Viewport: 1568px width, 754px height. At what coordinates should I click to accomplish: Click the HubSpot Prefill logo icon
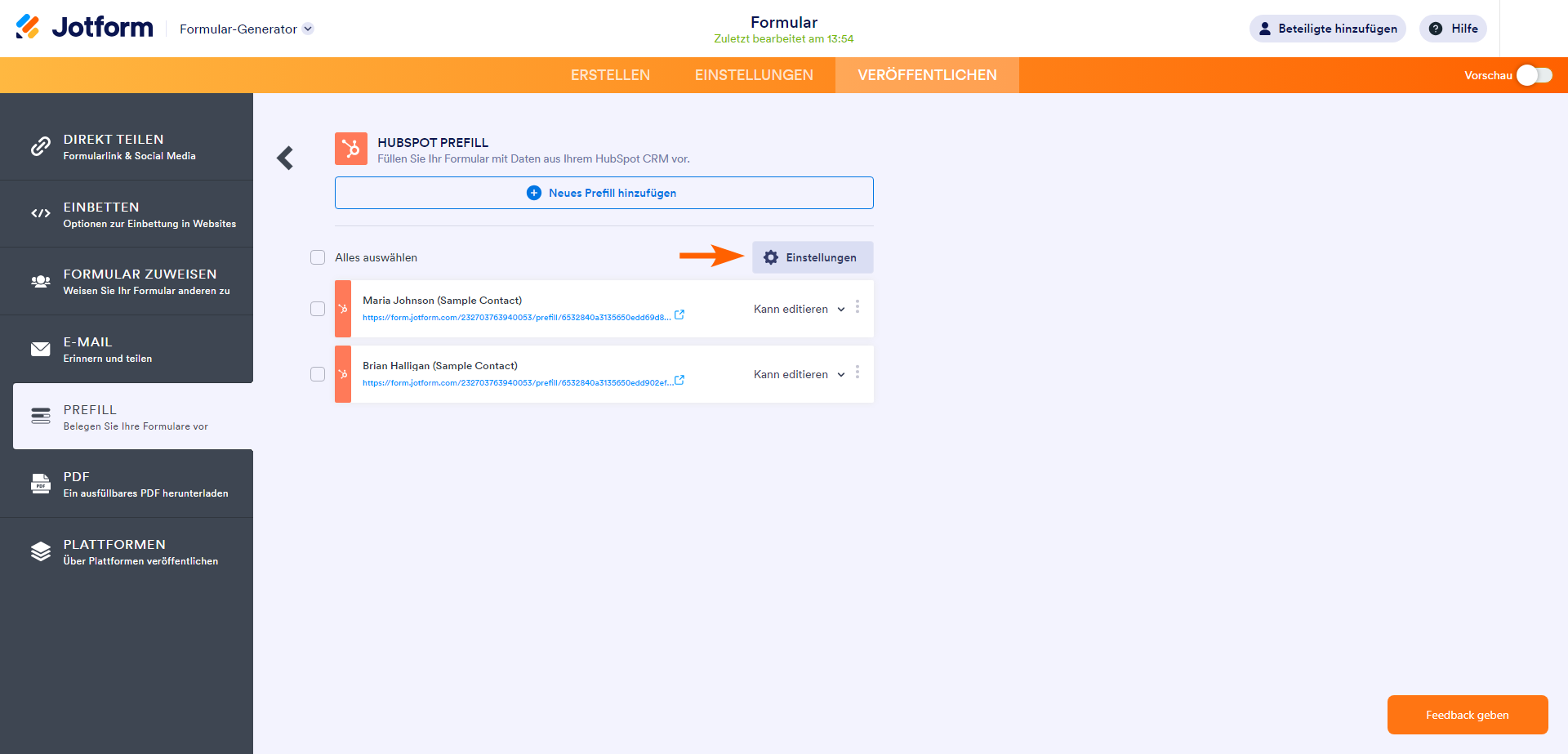click(x=351, y=149)
